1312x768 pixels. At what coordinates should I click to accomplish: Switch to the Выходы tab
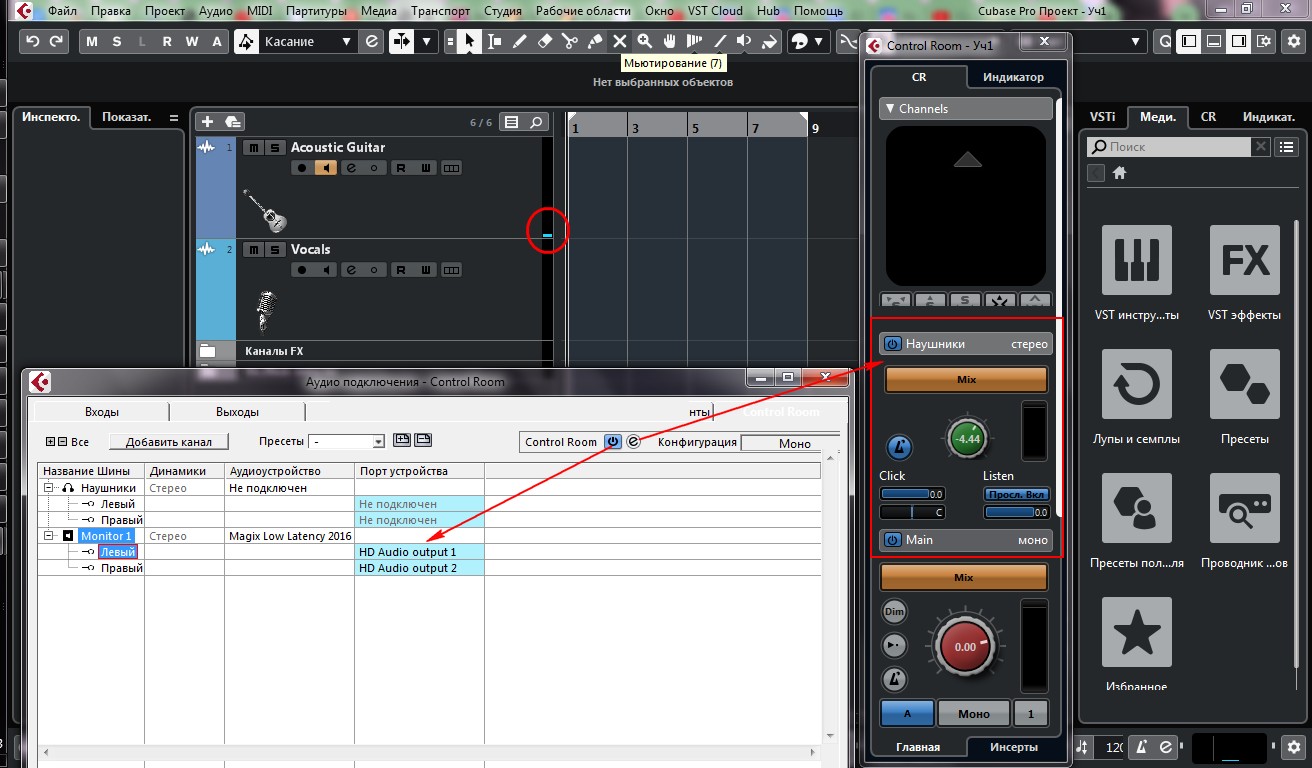click(237, 411)
